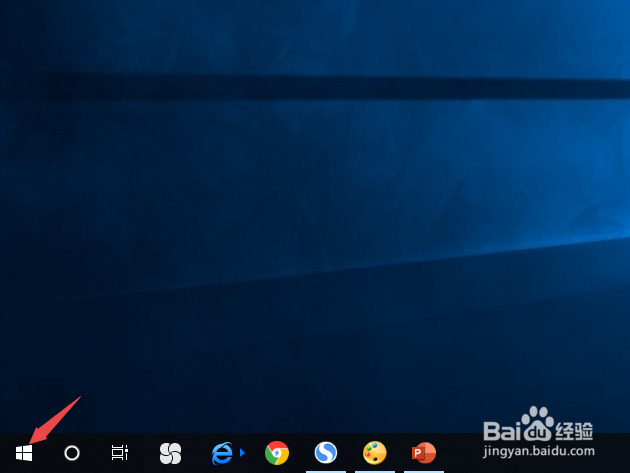Open the Chrome-style browser icon
This screenshot has height=473, width=630.
point(277,453)
